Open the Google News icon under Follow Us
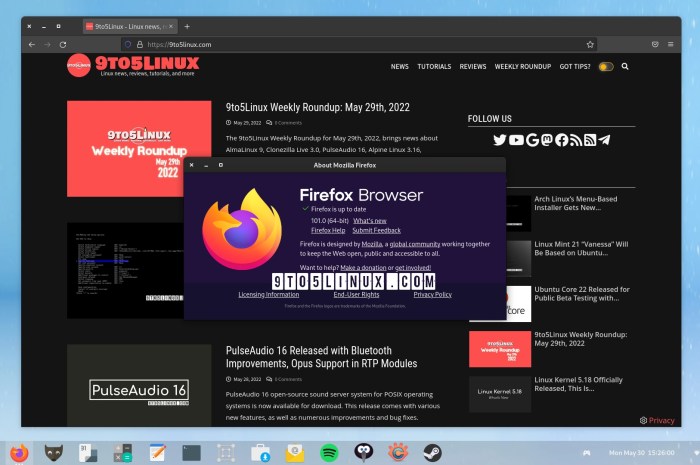 coord(532,140)
